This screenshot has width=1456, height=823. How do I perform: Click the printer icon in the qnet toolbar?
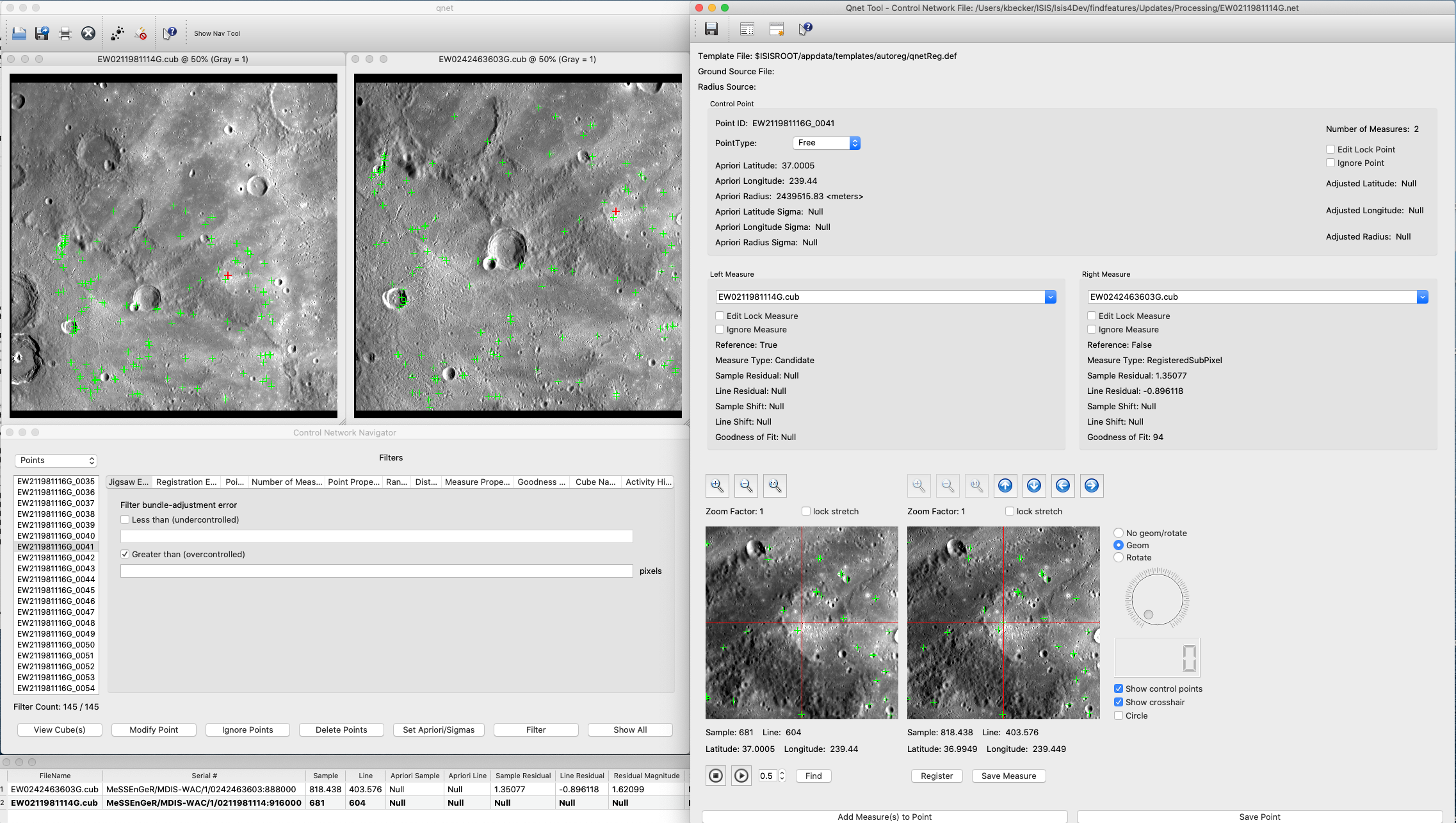[x=65, y=33]
